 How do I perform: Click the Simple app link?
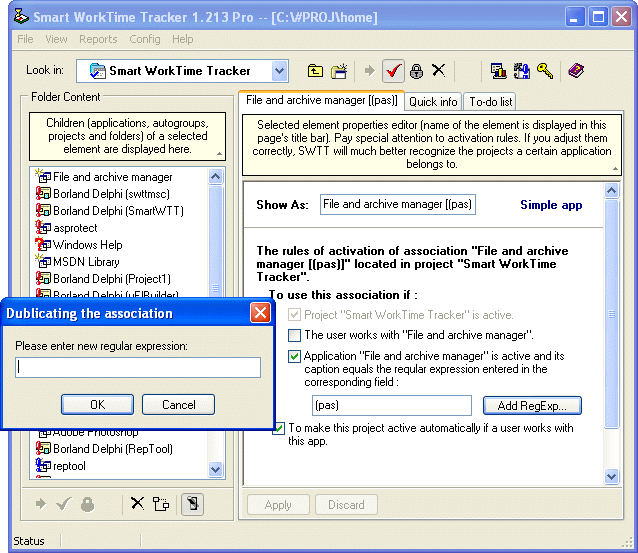tap(551, 205)
